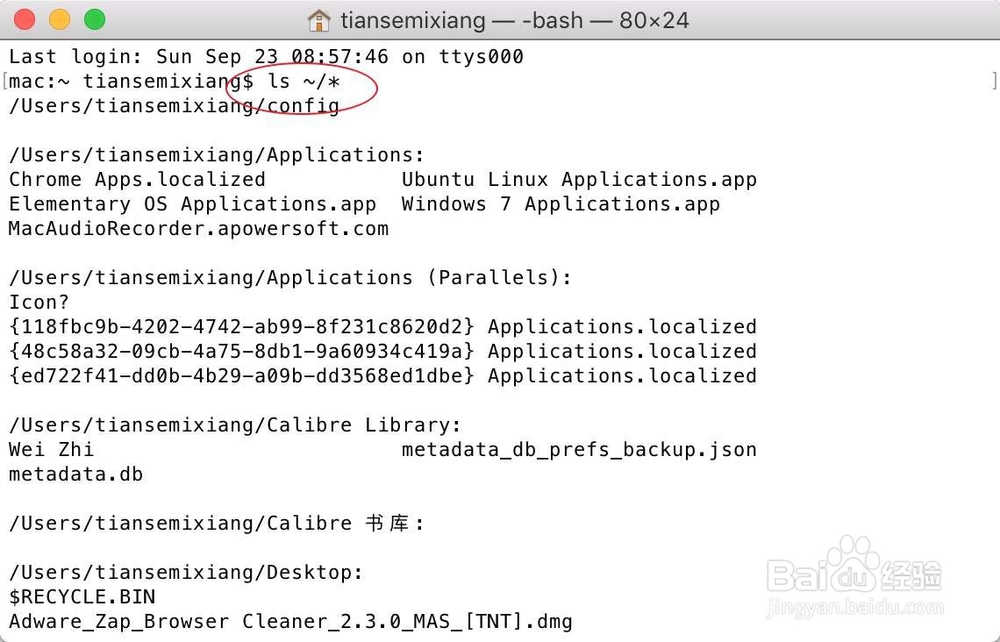This screenshot has height=642, width=1000.
Task: Click the 'Wei Zhi' entry
Action: (x=52, y=449)
